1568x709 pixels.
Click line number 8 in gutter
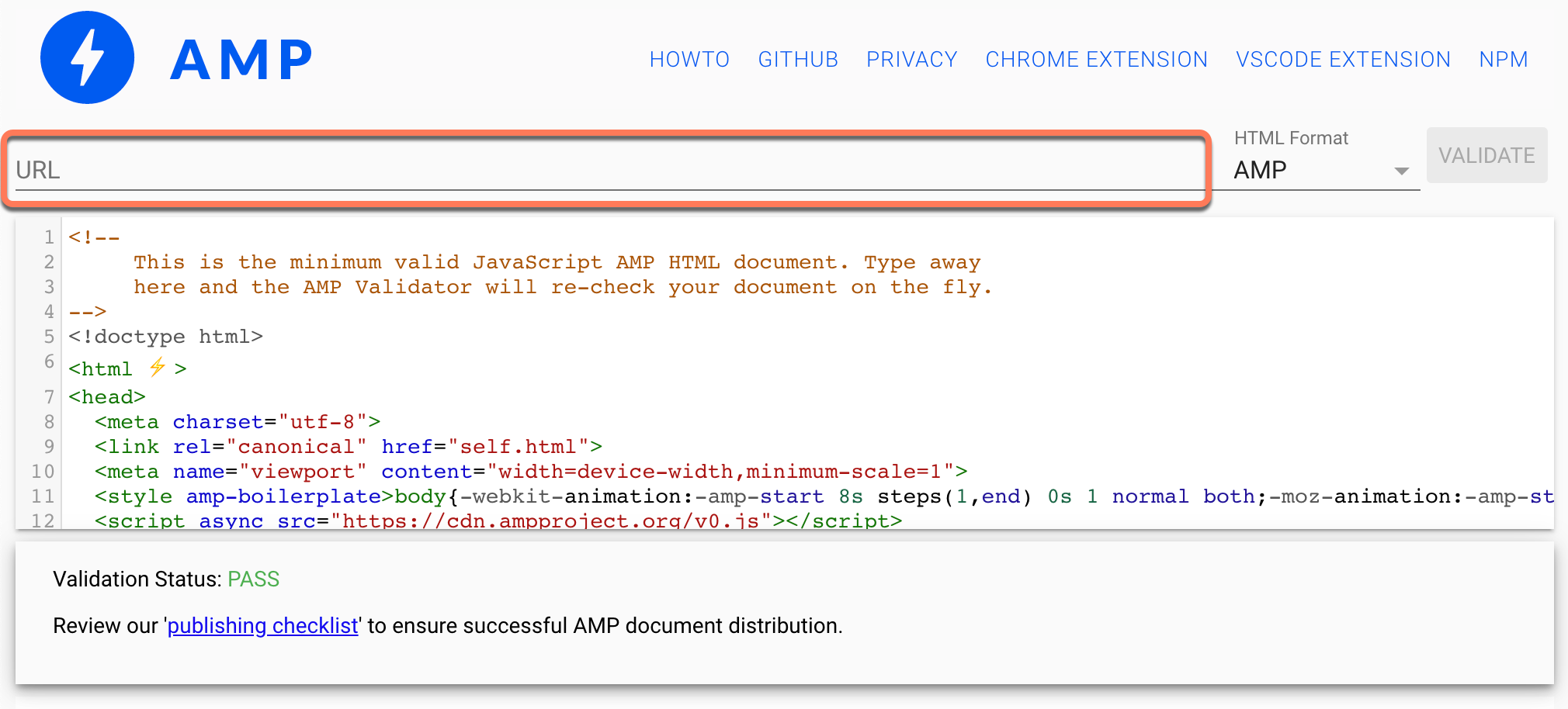click(49, 422)
